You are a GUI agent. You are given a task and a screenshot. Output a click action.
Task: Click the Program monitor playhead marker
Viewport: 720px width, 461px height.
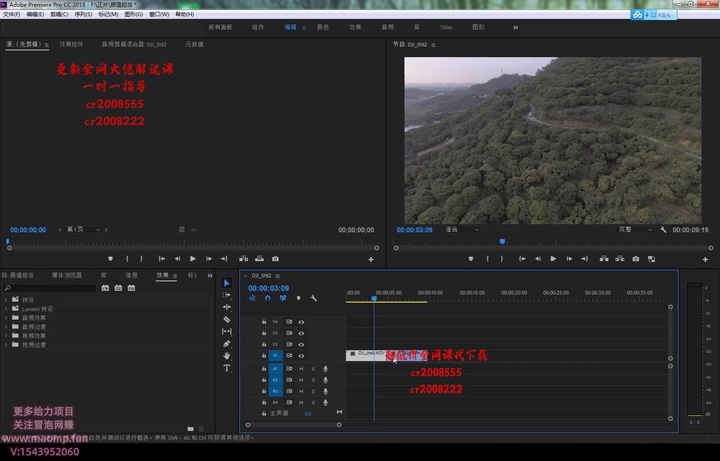coord(502,242)
